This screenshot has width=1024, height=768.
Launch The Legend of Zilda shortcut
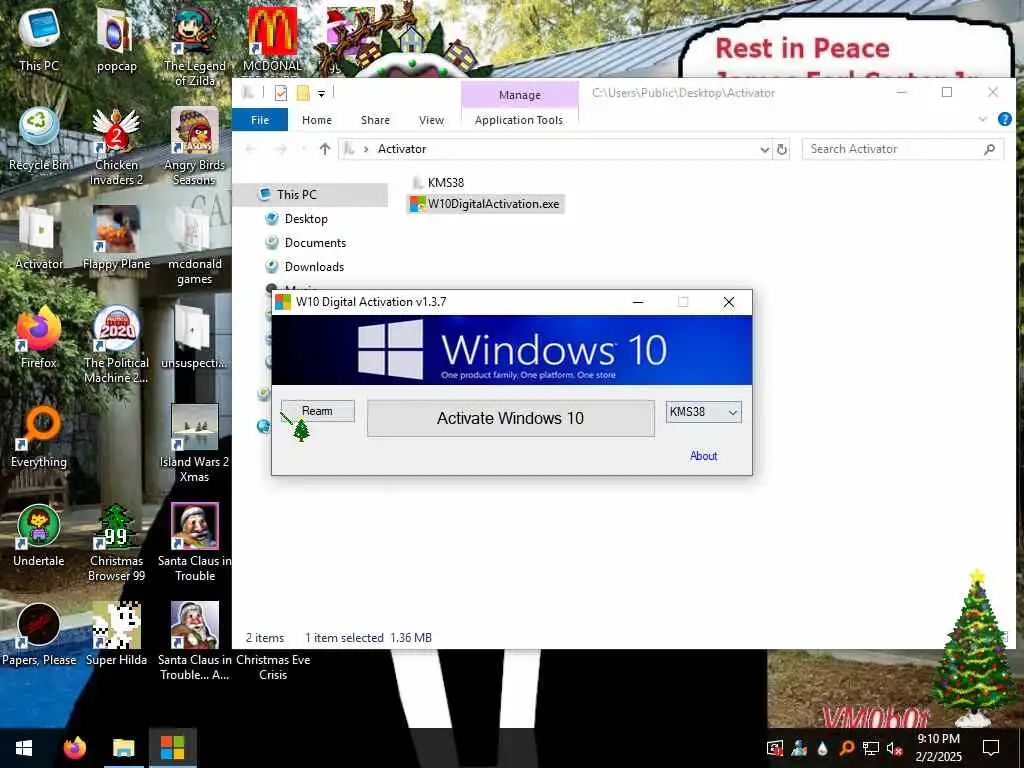(195, 46)
